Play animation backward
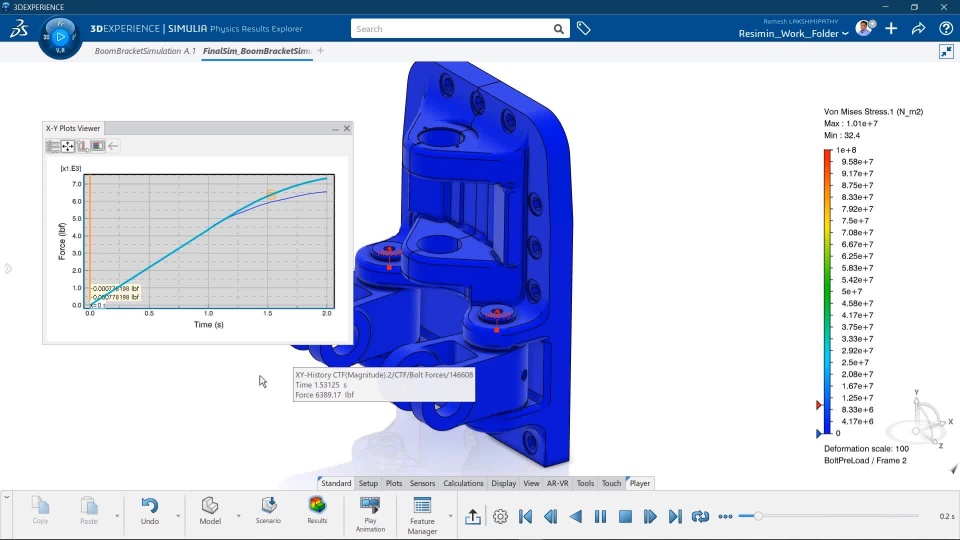Viewport: 960px width, 540px height. [576, 517]
